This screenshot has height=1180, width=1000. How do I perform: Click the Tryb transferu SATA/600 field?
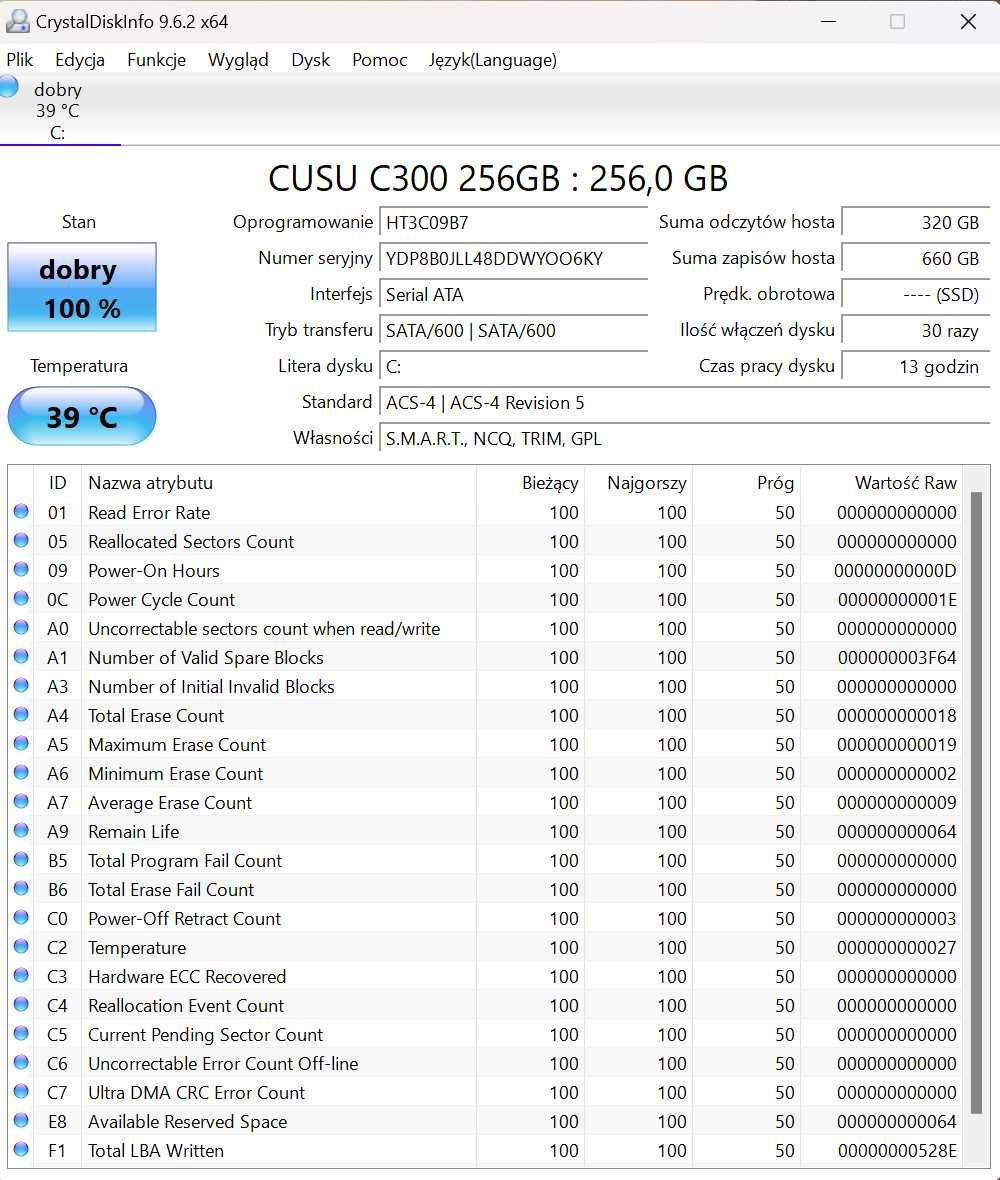(513, 330)
